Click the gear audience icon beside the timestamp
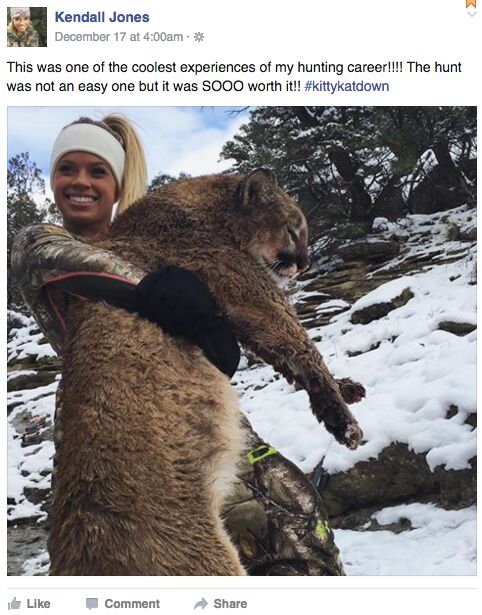The image size is (482, 615). [x=199, y=37]
